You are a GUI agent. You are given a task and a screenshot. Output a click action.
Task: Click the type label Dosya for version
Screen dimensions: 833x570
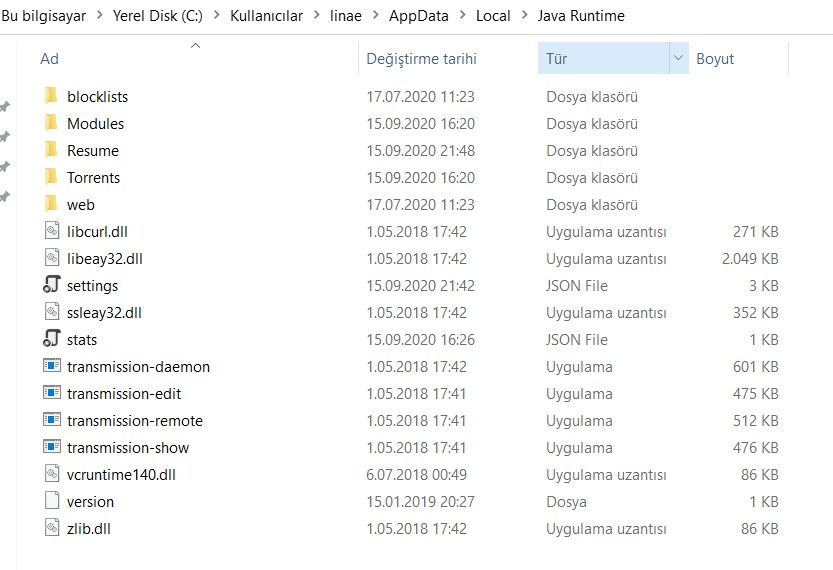[x=566, y=501]
